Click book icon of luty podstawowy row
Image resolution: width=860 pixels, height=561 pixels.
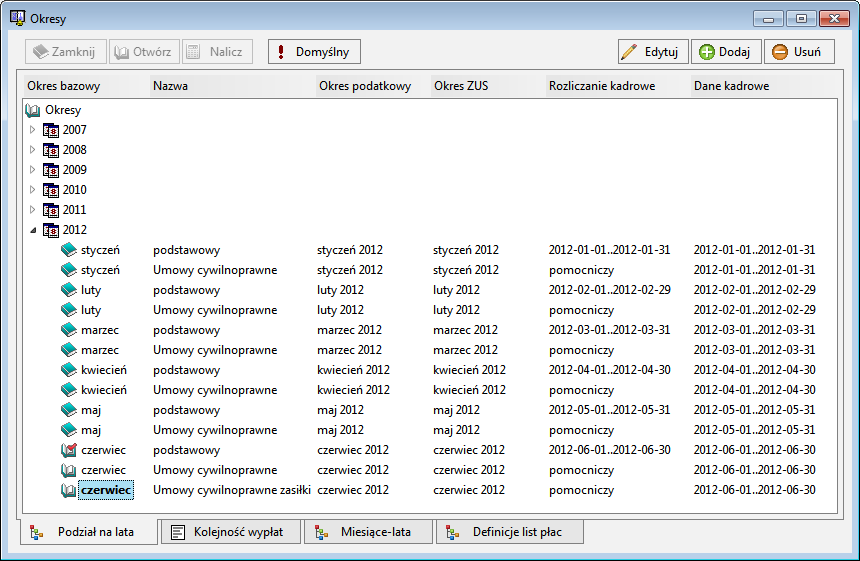[69, 290]
